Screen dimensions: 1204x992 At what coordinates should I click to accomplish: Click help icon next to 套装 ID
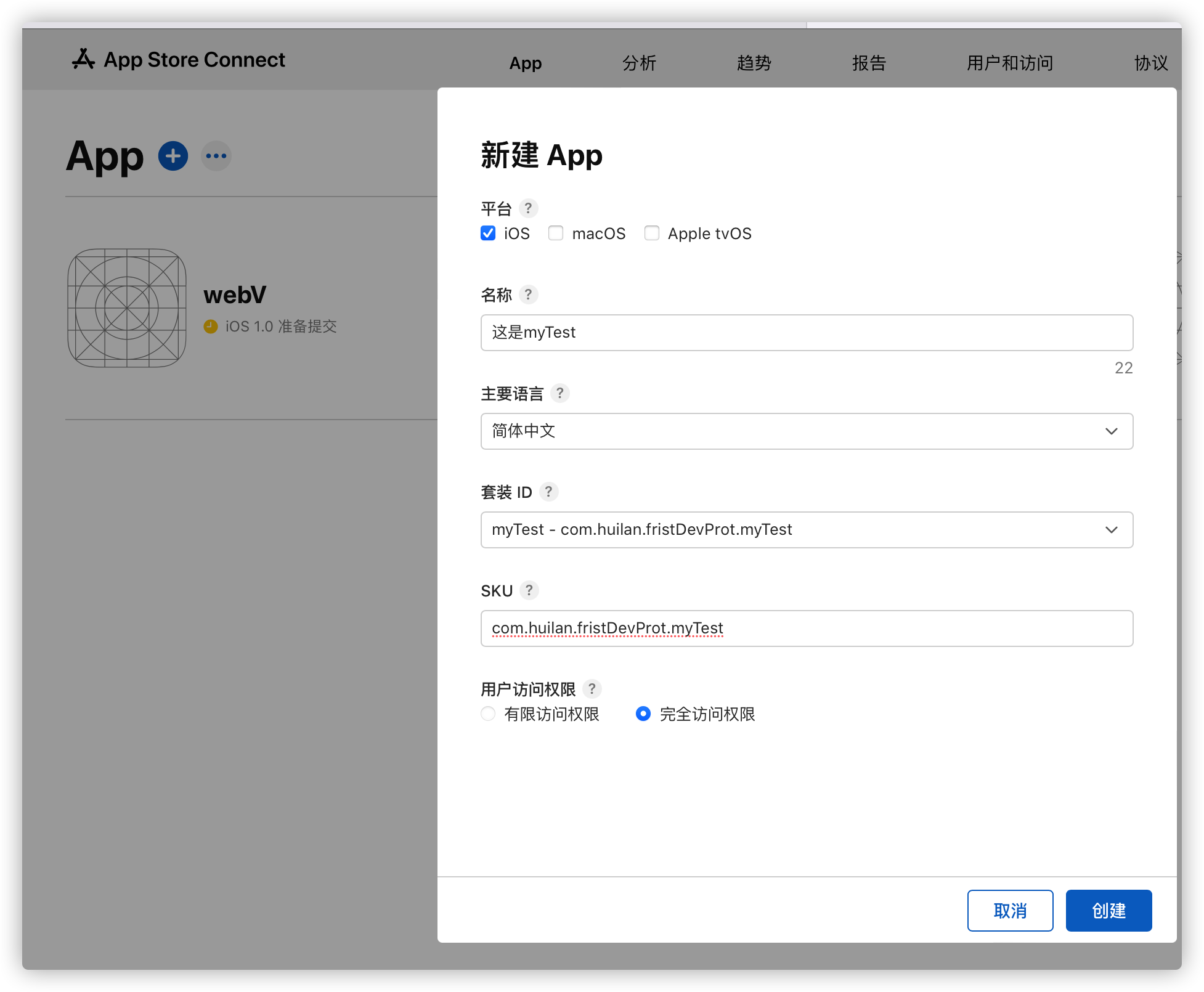pos(548,492)
